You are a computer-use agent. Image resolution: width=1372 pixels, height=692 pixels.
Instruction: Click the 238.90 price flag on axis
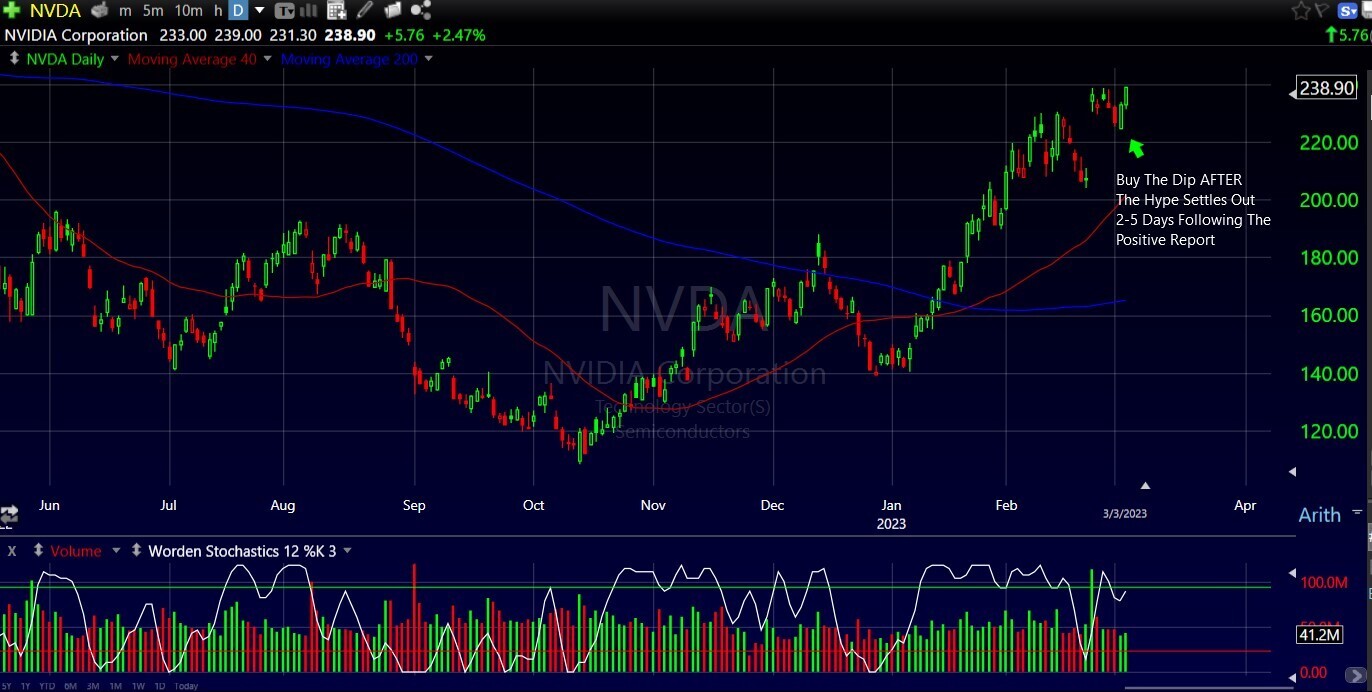tap(1327, 88)
